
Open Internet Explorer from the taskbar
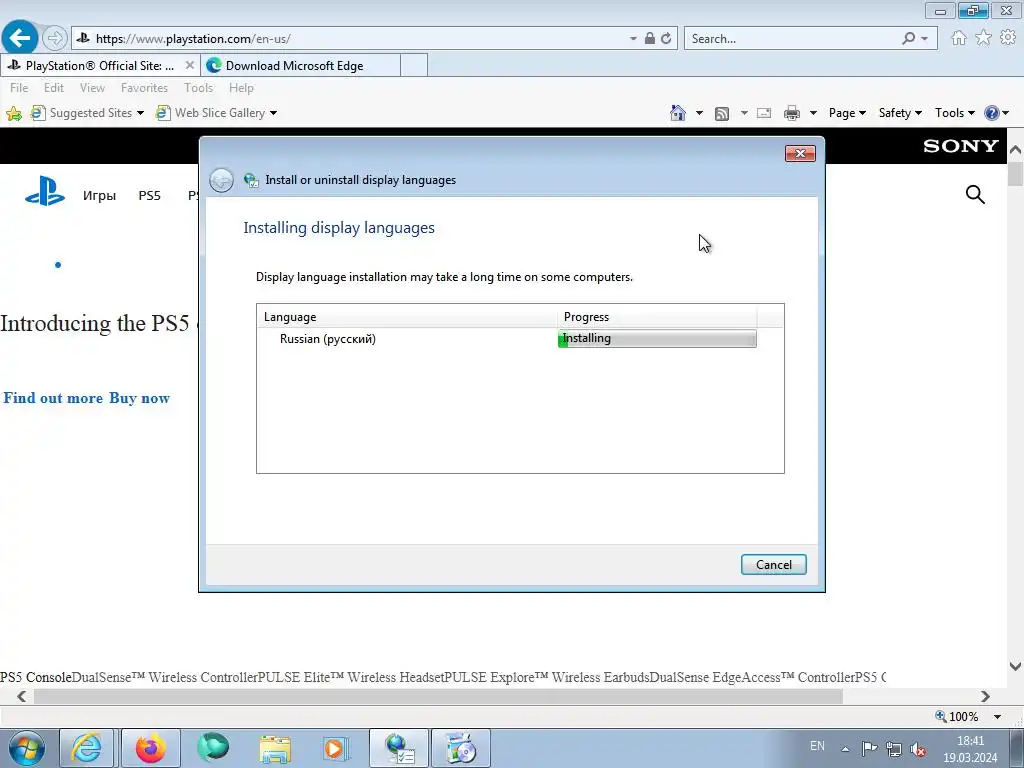pos(87,748)
